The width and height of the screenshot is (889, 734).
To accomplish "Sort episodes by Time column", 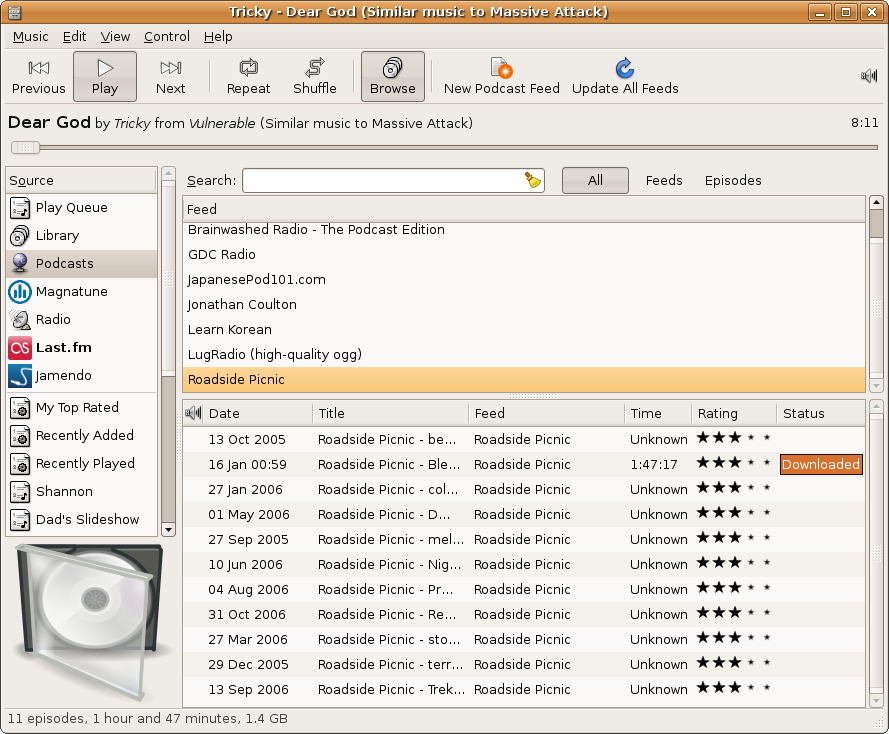I will (x=658, y=413).
